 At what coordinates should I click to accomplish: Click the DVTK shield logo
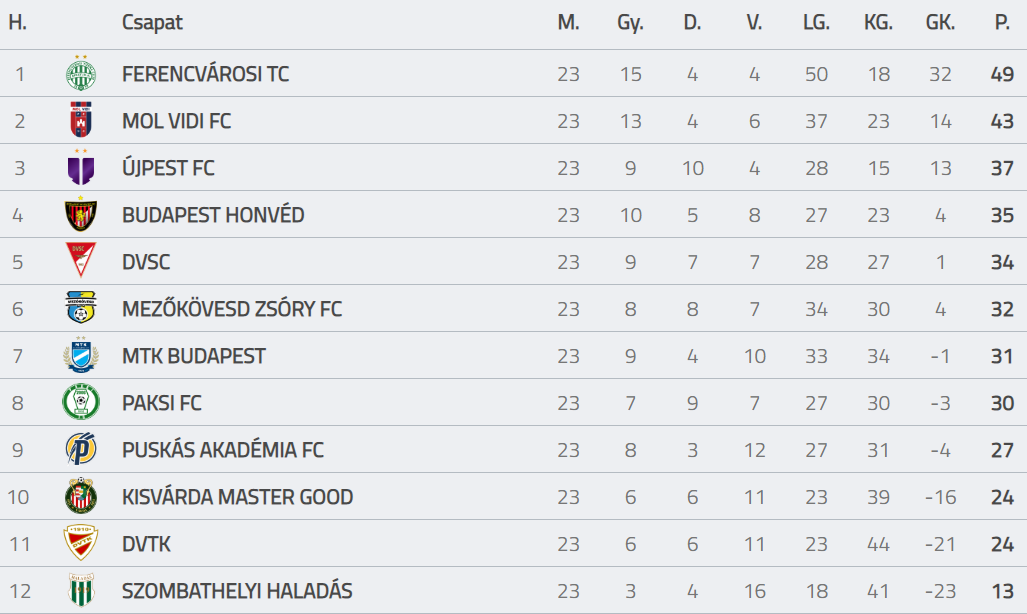81,543
